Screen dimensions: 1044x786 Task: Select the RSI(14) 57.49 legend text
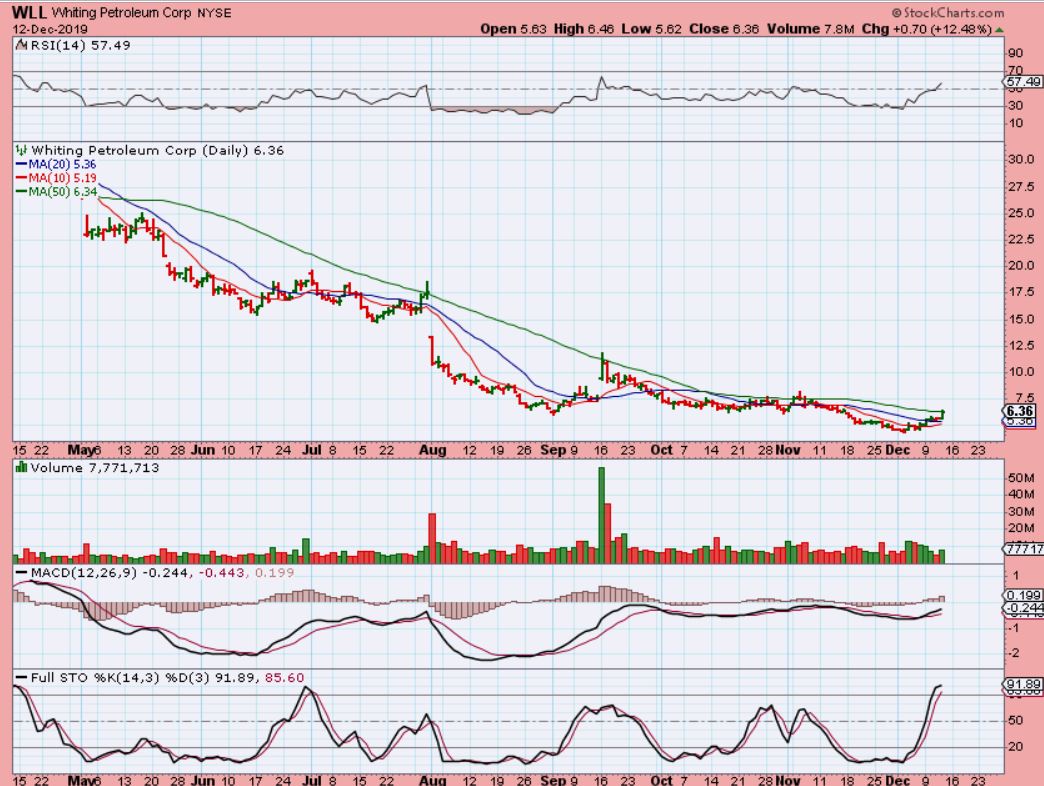[81, 45]
